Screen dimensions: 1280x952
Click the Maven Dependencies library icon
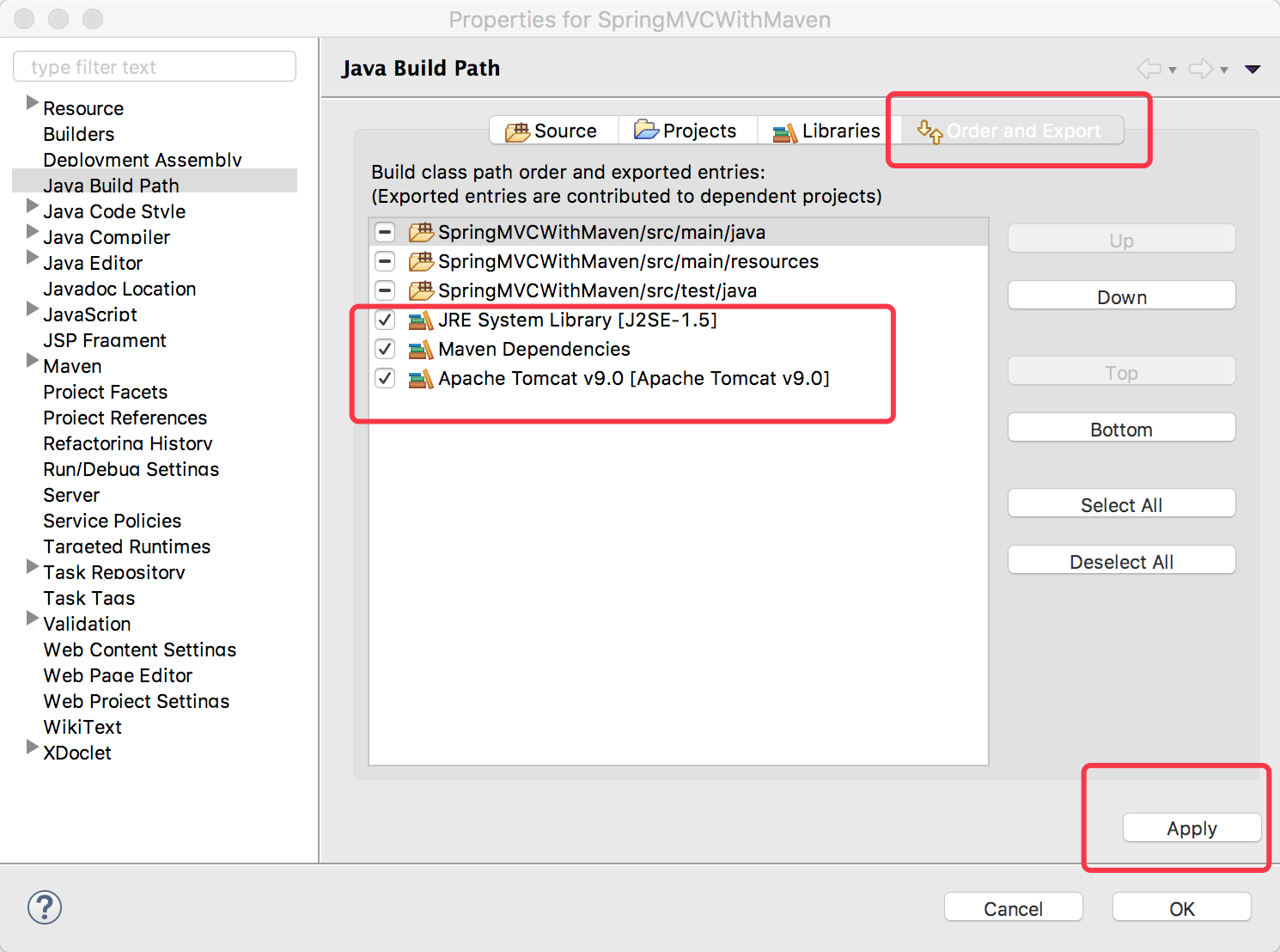[x=421, y=349]
